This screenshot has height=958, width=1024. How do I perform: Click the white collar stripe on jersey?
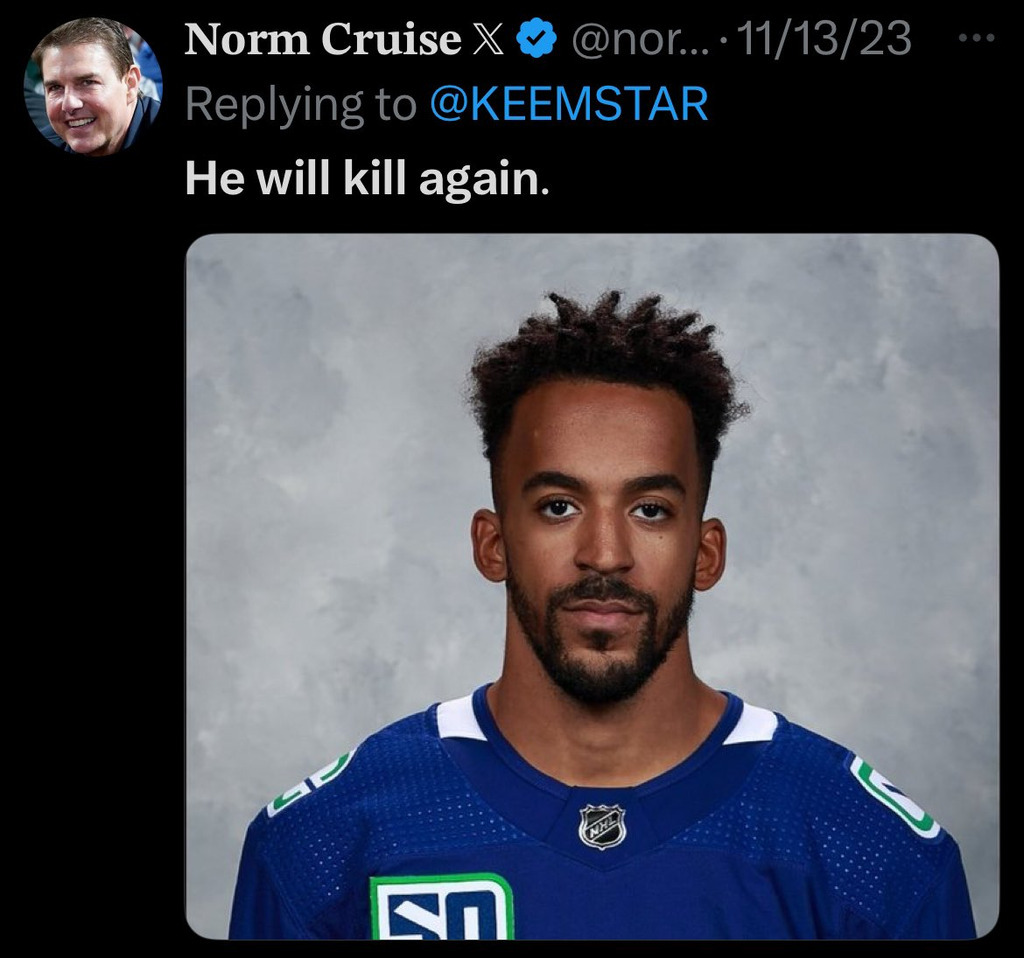point(462,719)
